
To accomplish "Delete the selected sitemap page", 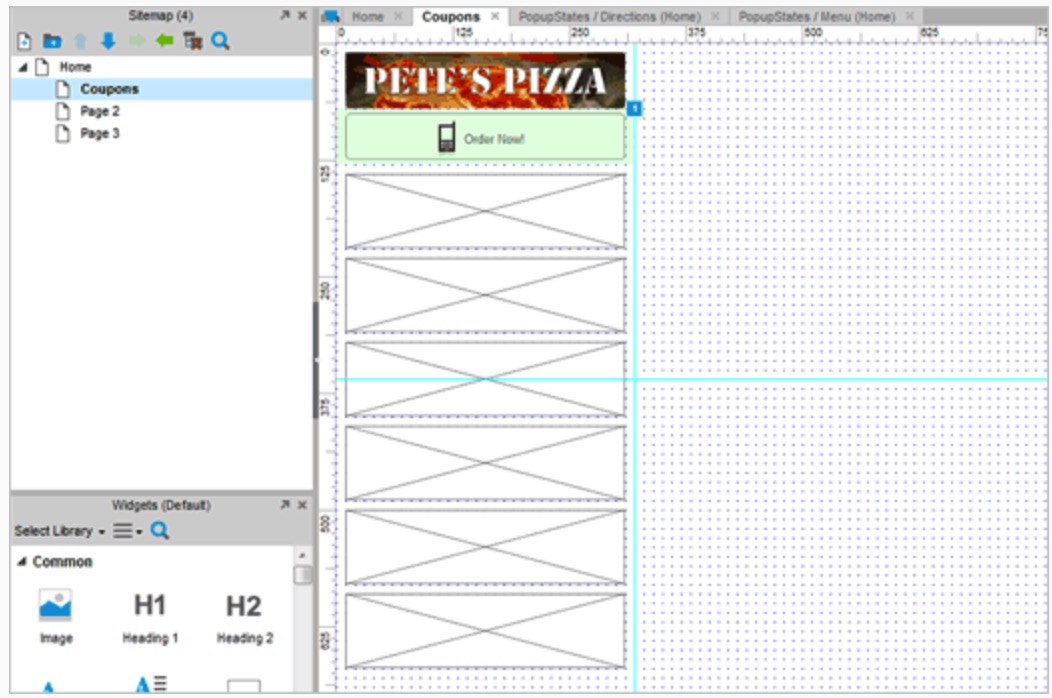I will pyautogui.click(x=193, y=42).
